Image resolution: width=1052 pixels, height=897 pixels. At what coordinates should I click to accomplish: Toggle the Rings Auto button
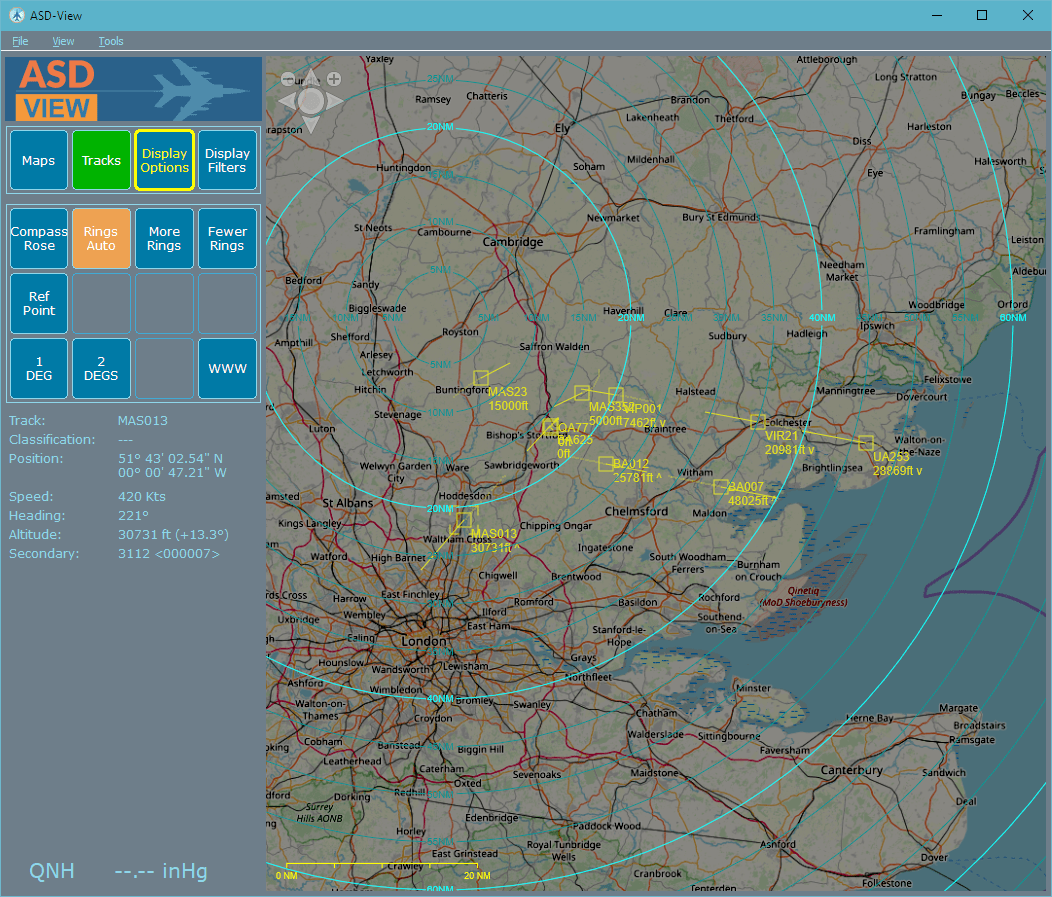[x=101, y=239]
